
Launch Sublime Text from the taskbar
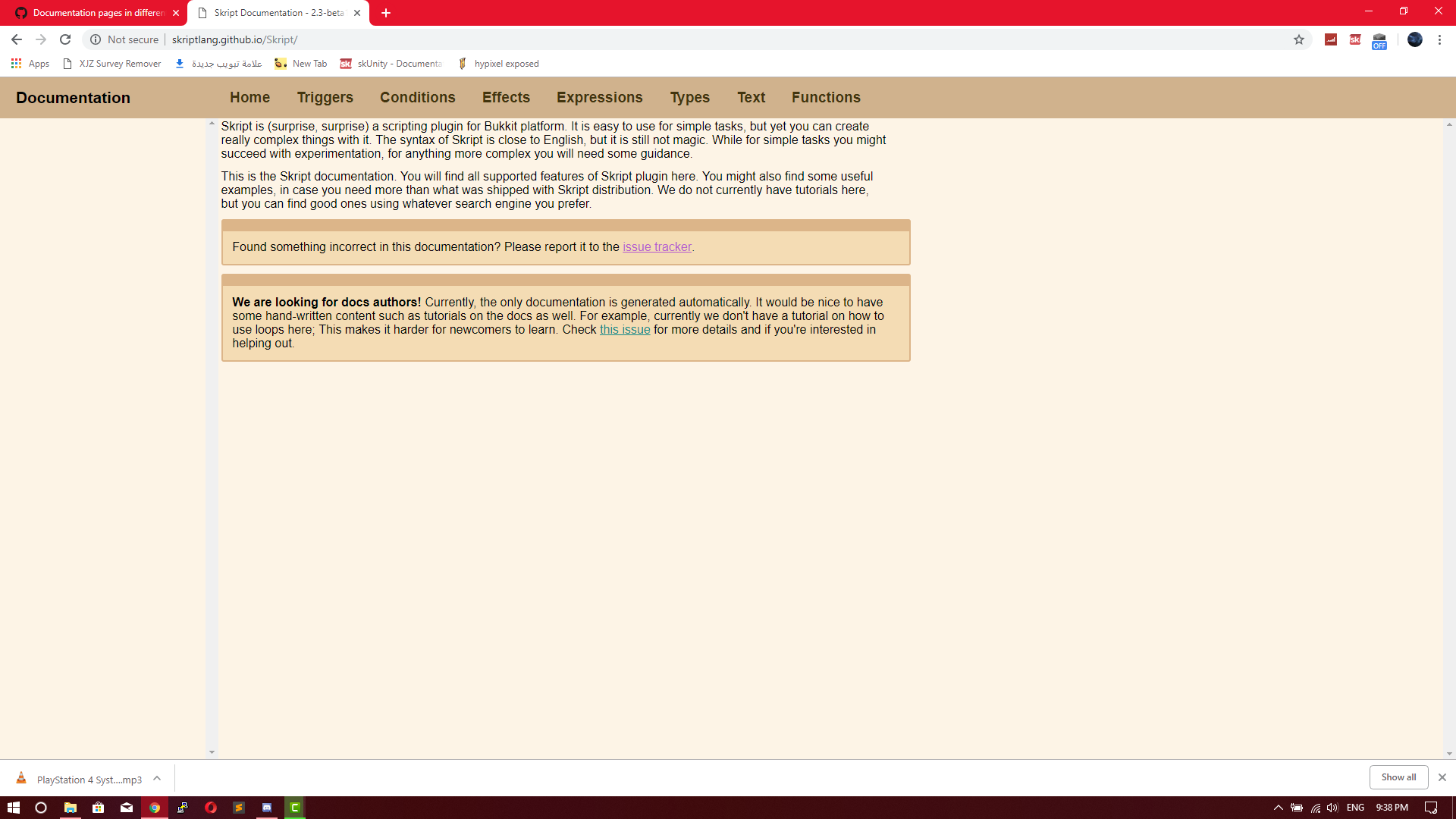(239, 808)
